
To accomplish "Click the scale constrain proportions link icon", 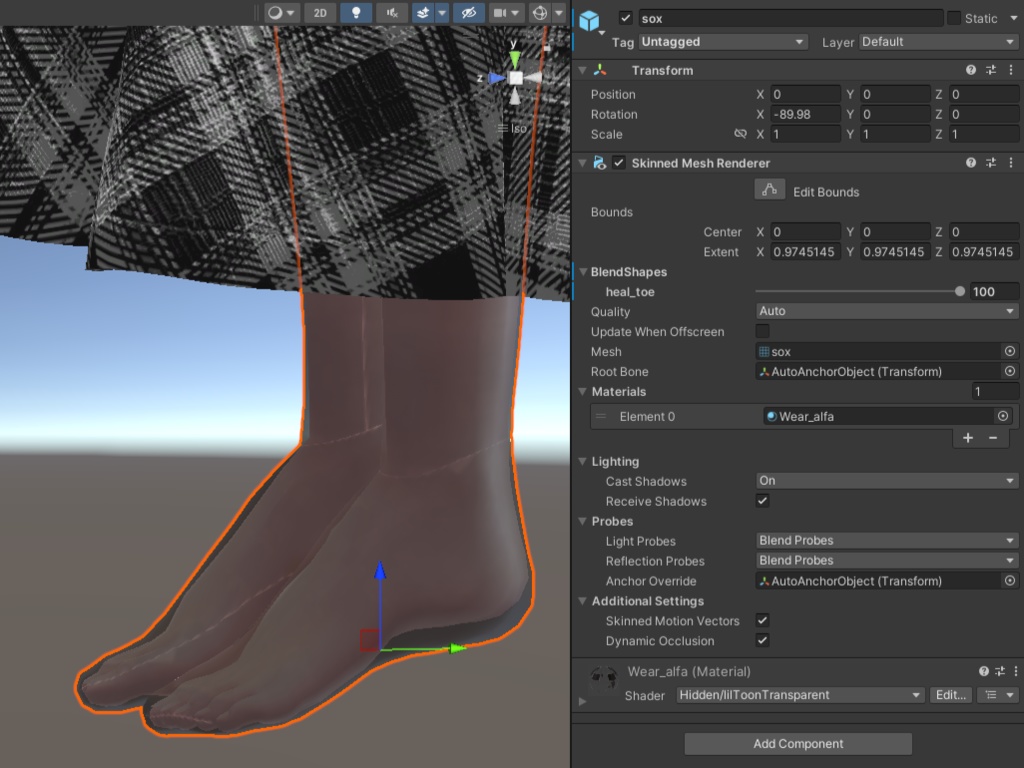I will (740, 134).
